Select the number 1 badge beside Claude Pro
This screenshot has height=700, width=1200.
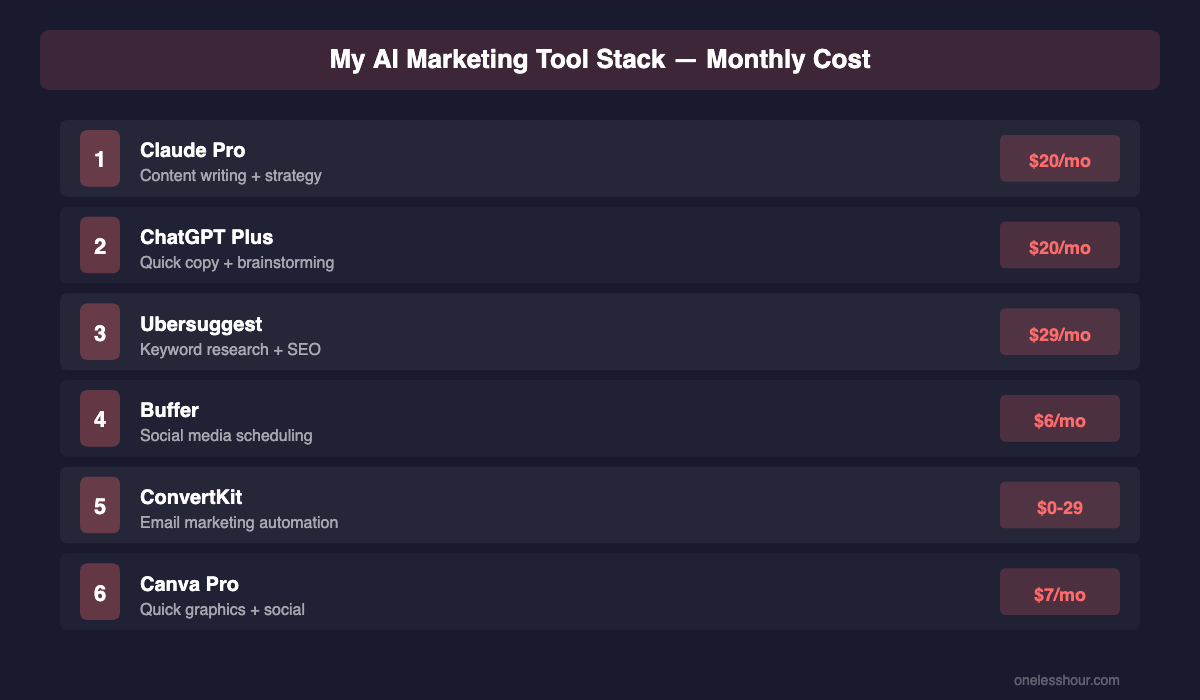pyautogui.click(x=100, y=159)
